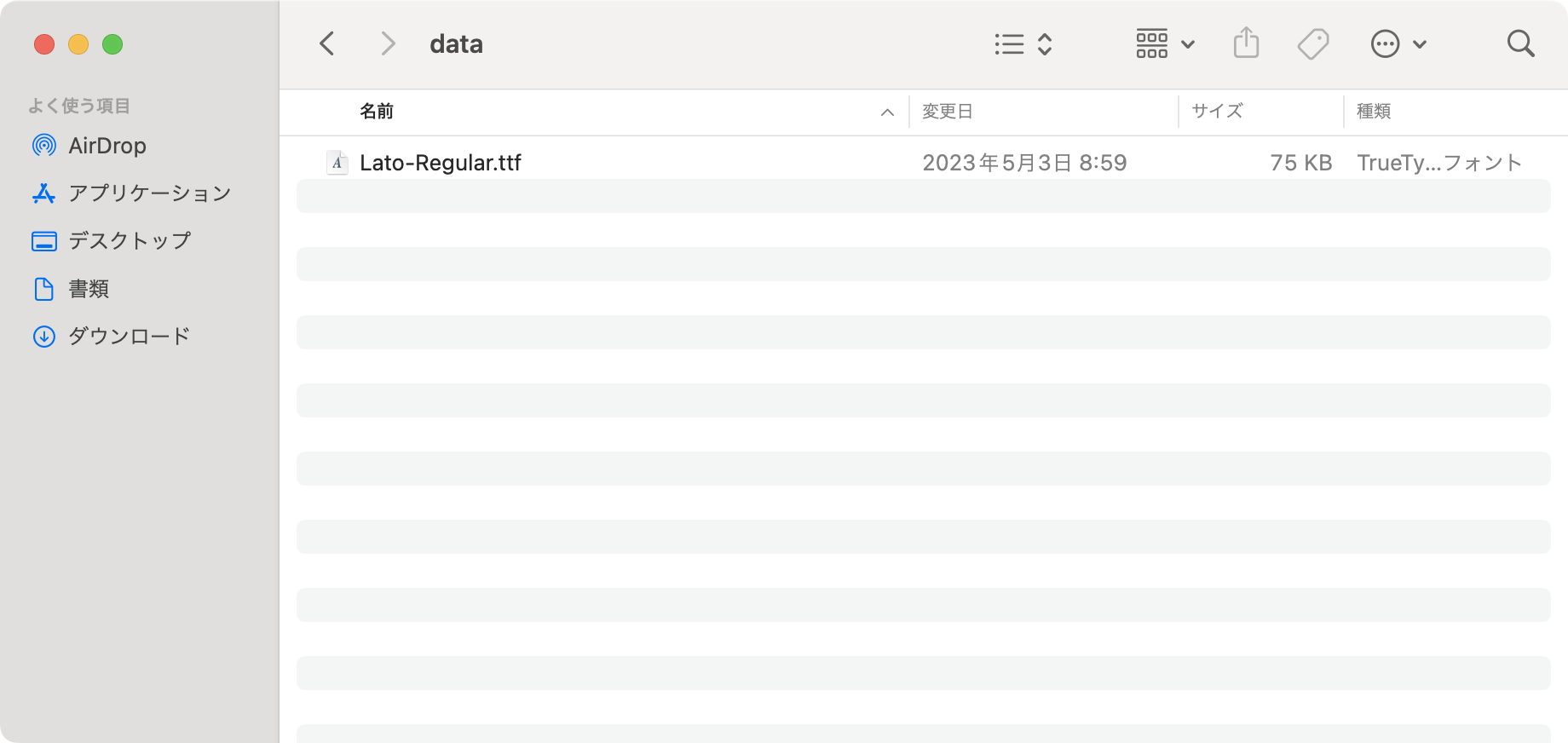Click the よく使う項目 sidebar heading
The width and height of the screenshot is (1568, 743).
coord(79,106)
